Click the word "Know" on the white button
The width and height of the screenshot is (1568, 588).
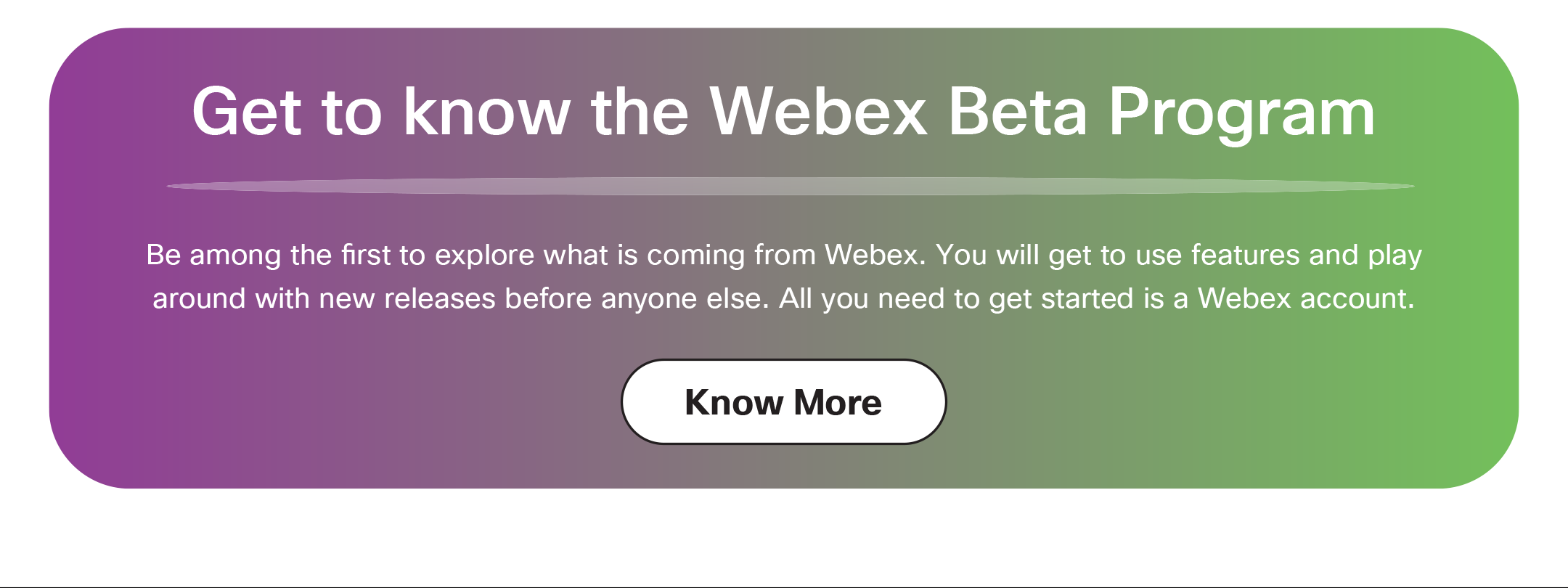[x=734, y=402]
